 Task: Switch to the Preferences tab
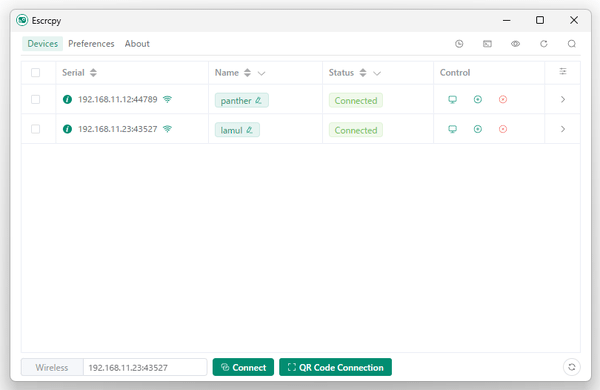91,44
